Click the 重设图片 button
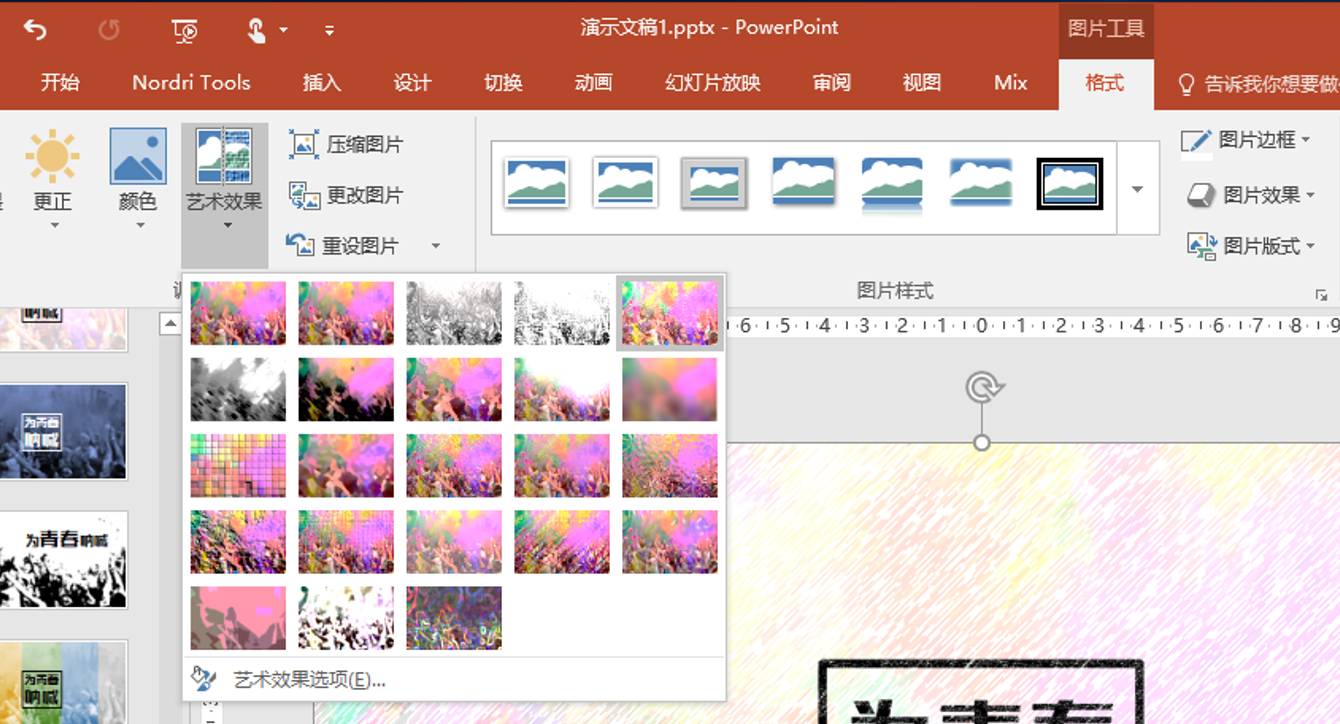This screenshot has width=1340, height=724. click(x=344, y=245)
